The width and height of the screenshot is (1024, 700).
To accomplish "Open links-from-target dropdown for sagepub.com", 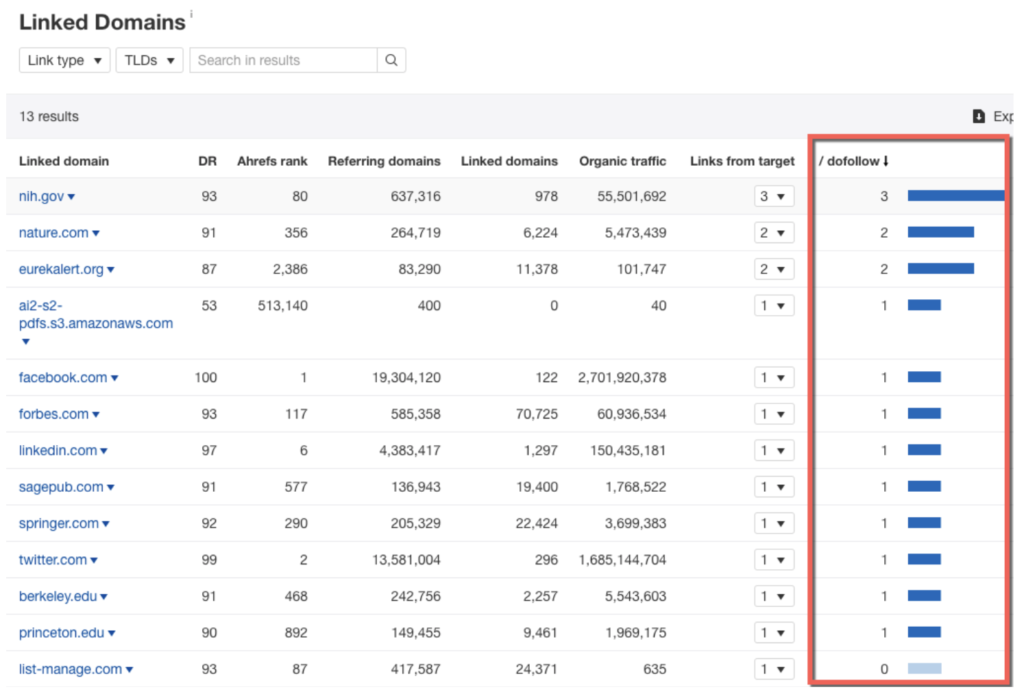I will click(774, 487).
